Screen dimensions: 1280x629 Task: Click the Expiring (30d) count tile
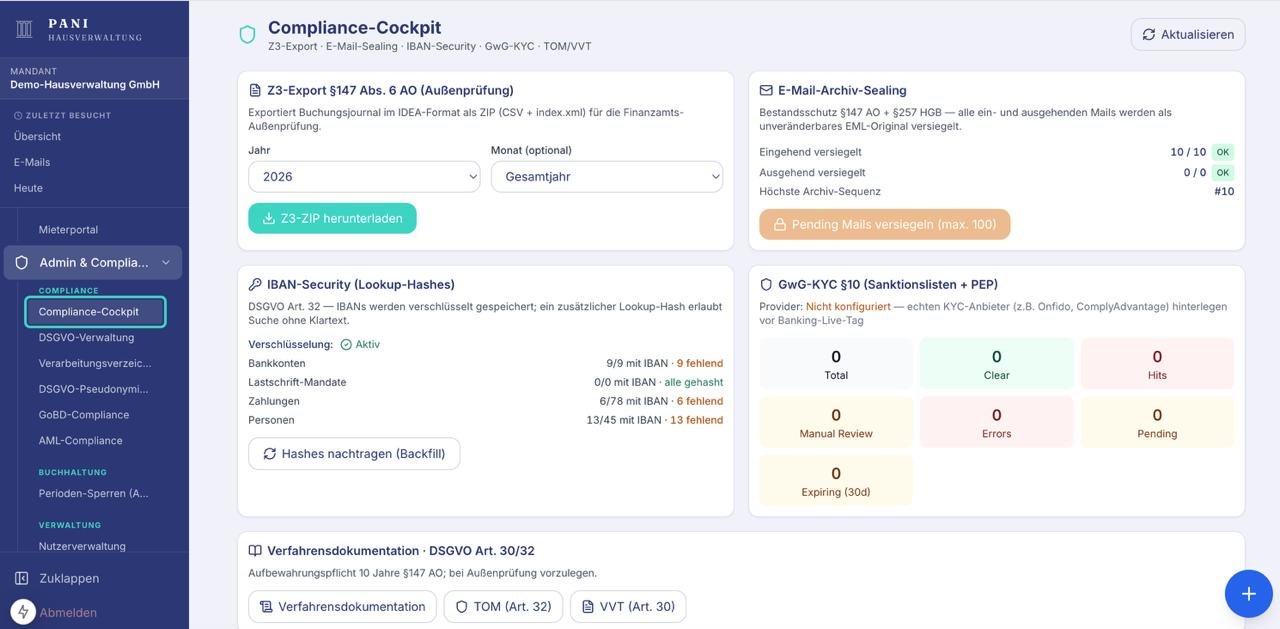coord(836,480)
